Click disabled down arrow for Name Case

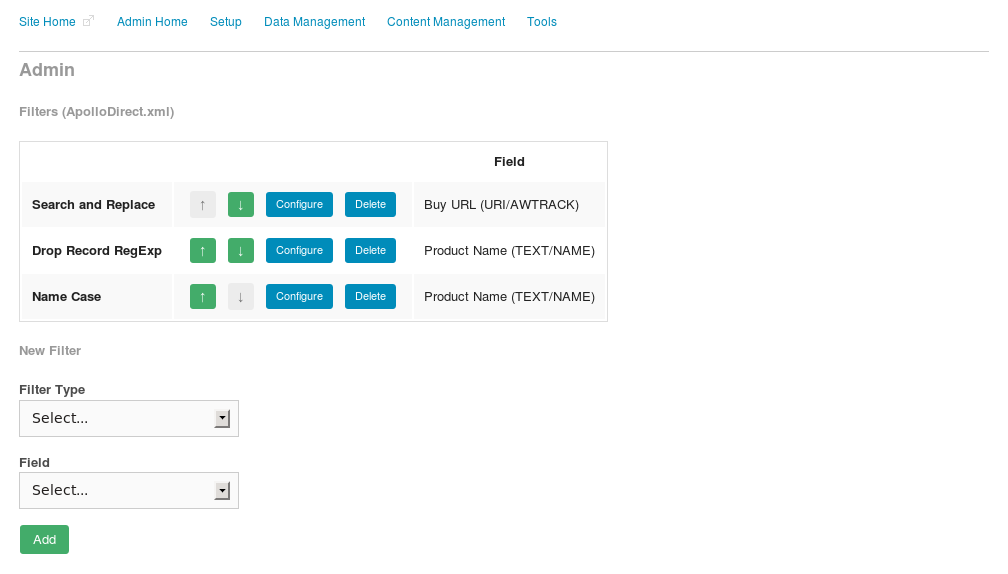coord(240,296)
